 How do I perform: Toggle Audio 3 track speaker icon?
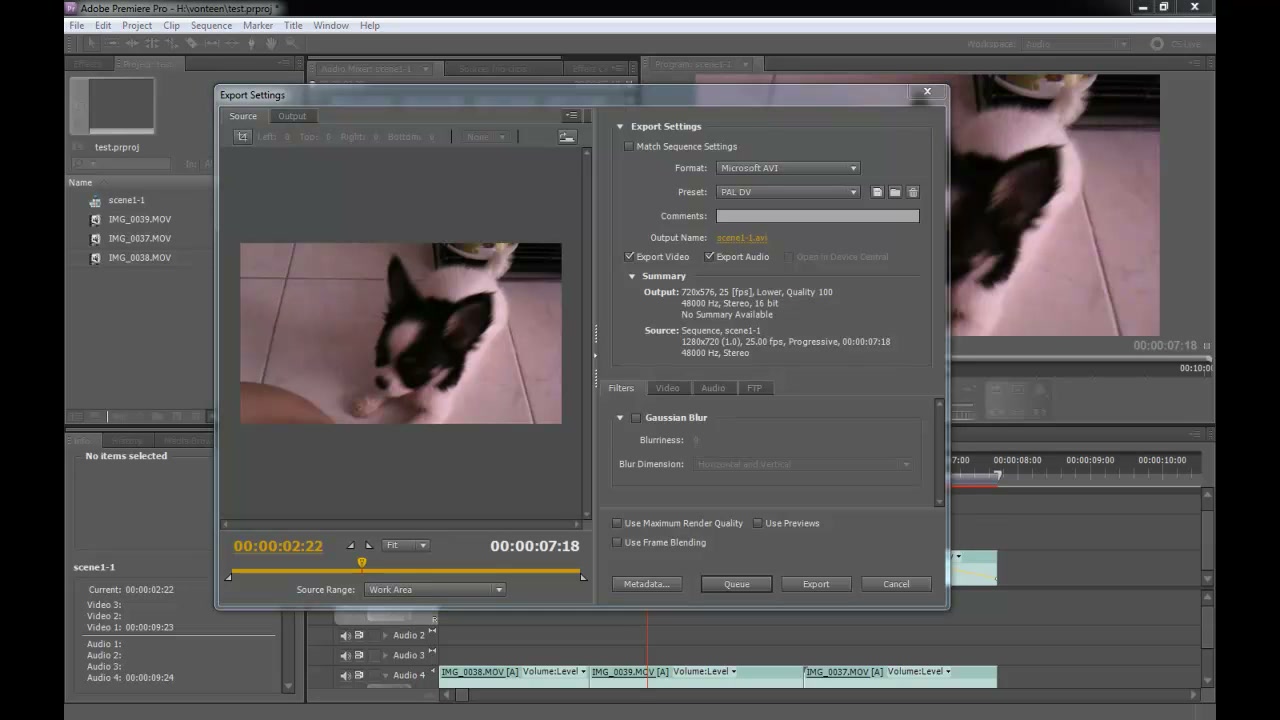345,656
